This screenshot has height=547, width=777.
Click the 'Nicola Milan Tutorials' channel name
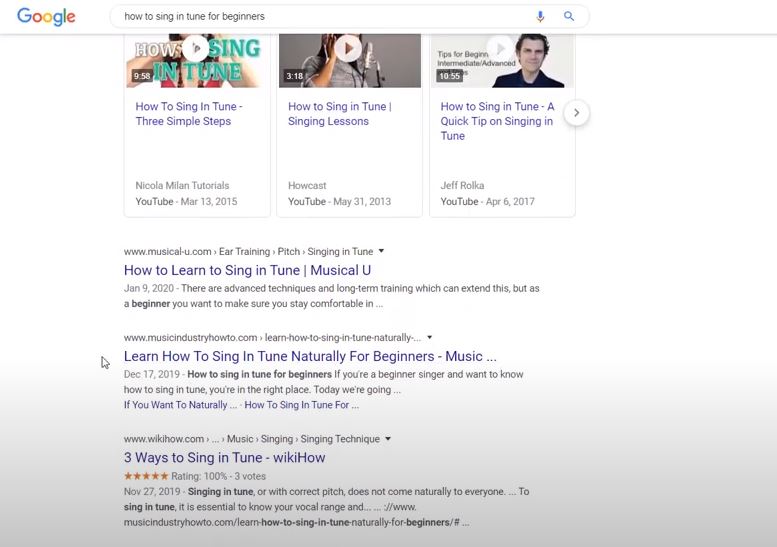point(182,185)
